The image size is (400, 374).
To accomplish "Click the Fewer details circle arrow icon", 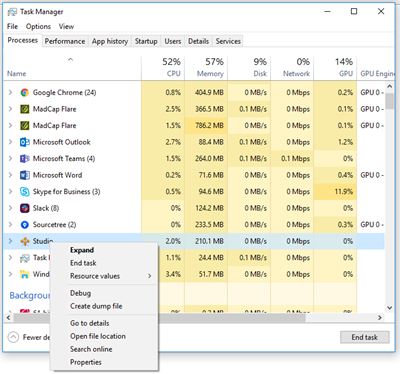I will pyautogui.click(x=13, y=337).
